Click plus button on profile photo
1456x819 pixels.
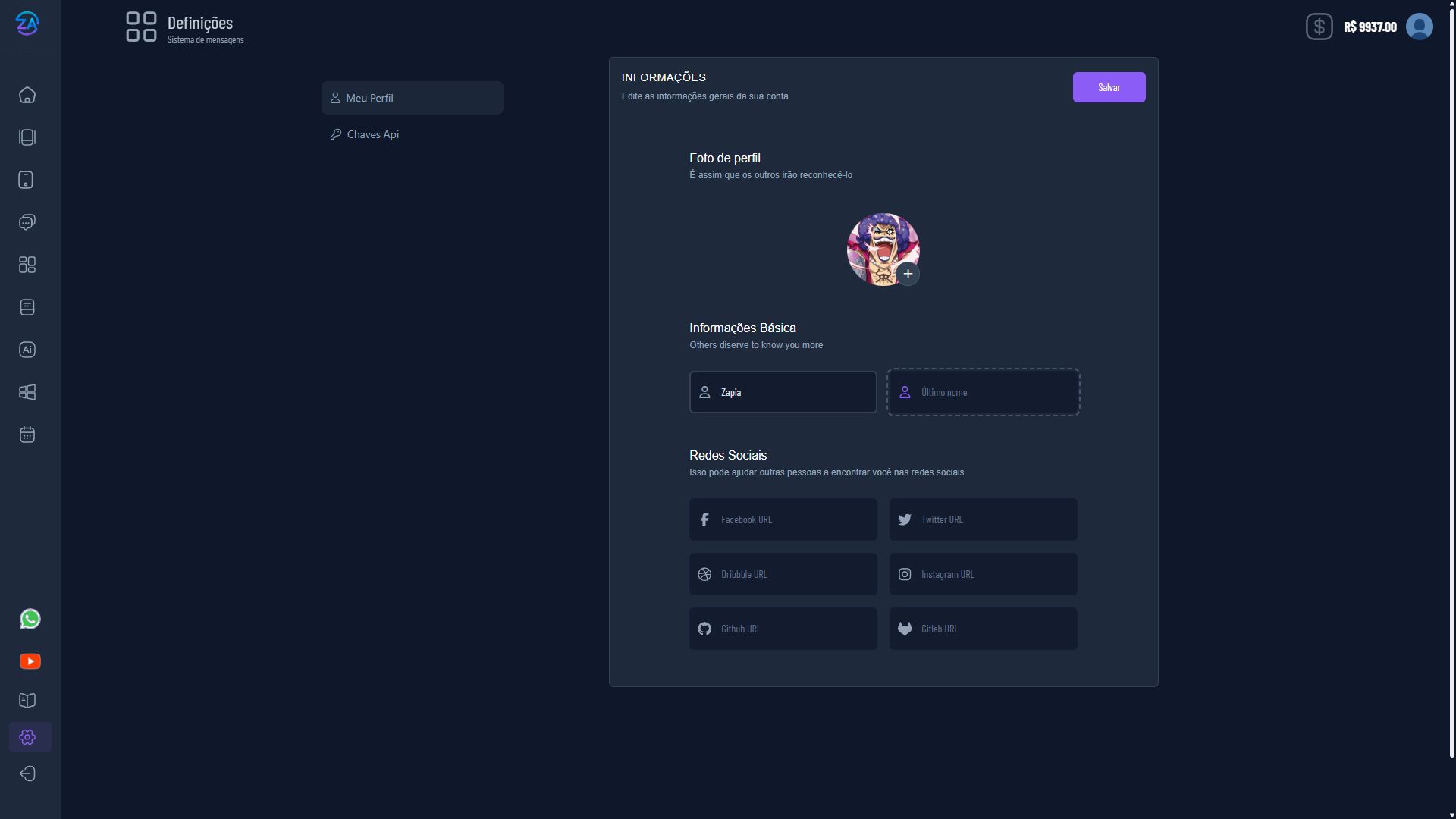click(x=908, y=274)
